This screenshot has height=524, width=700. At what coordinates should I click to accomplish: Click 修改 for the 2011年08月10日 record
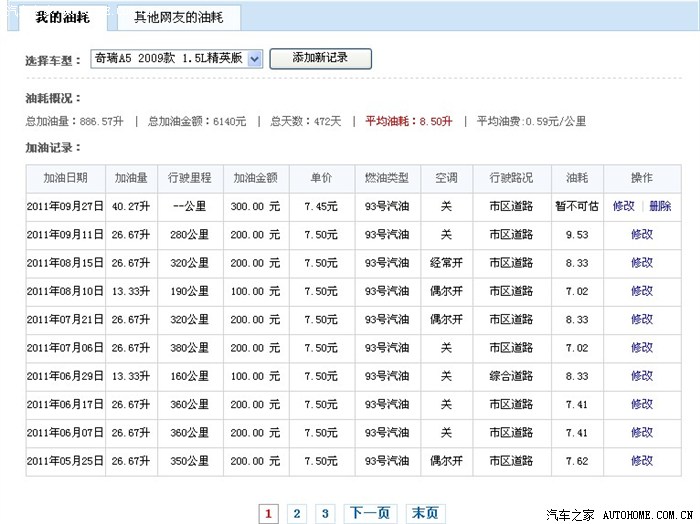coord(641,291)
